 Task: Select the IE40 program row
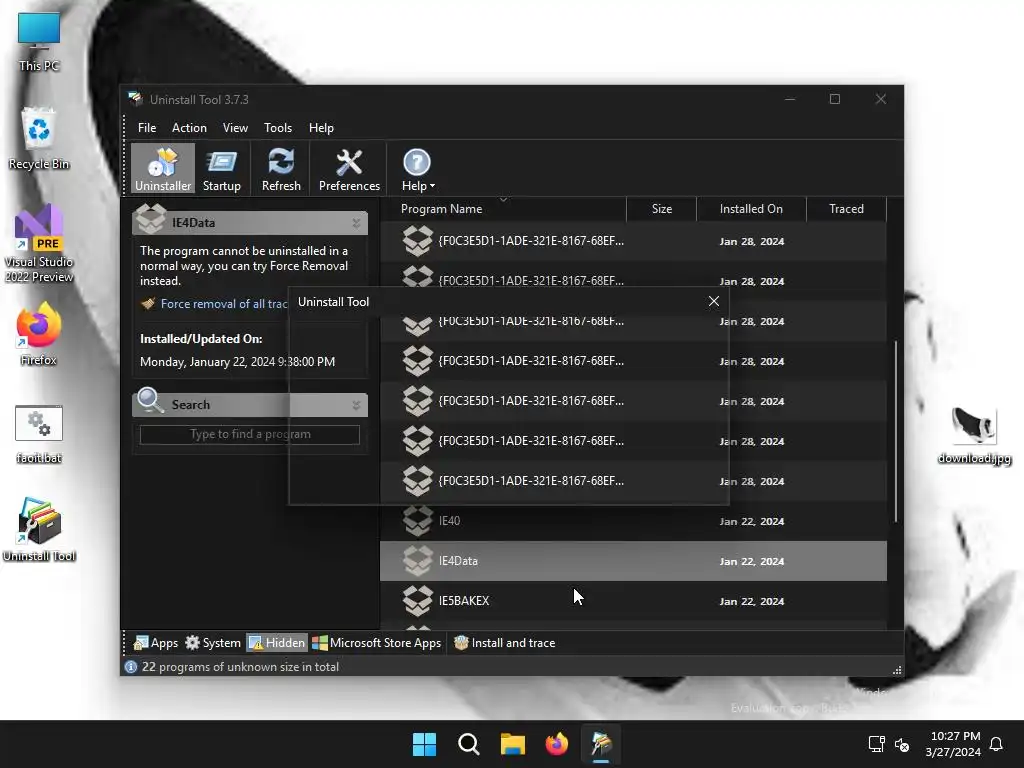coord(633,521)
